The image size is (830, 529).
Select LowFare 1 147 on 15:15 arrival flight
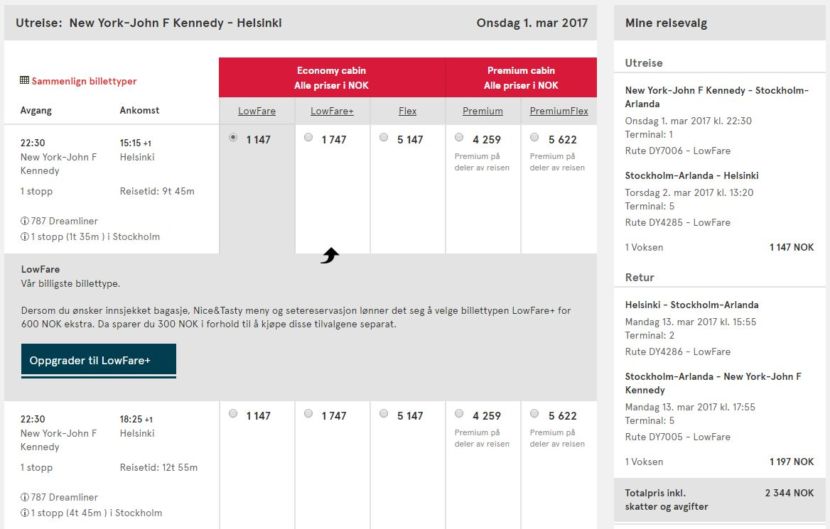pyautogui.click(x=233, y=138)
